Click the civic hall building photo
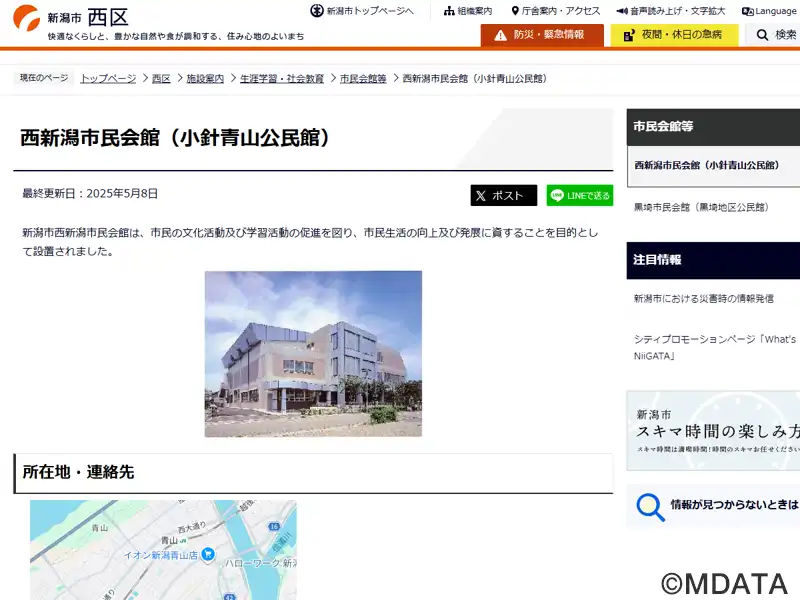Screen dimensions: 800x600 pyautogui.click(x=313, y=354)
